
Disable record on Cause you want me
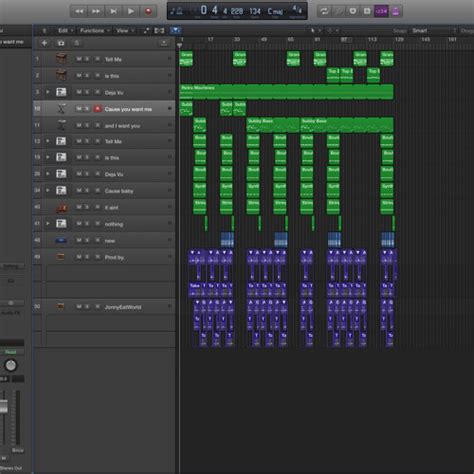[x=97, y=109]
